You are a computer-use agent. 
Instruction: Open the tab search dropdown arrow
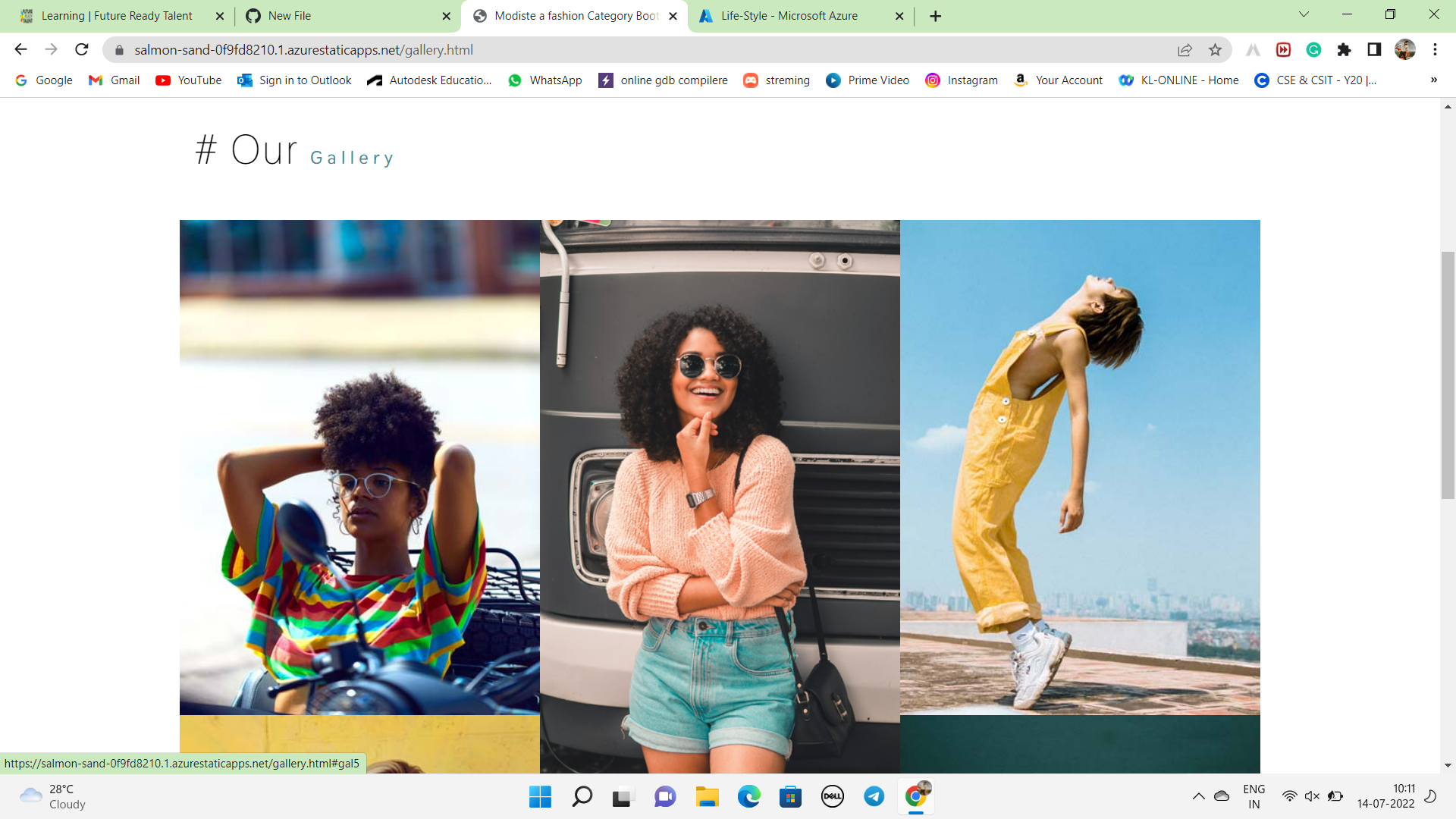pyautogui.click(x=1304, y=14)
